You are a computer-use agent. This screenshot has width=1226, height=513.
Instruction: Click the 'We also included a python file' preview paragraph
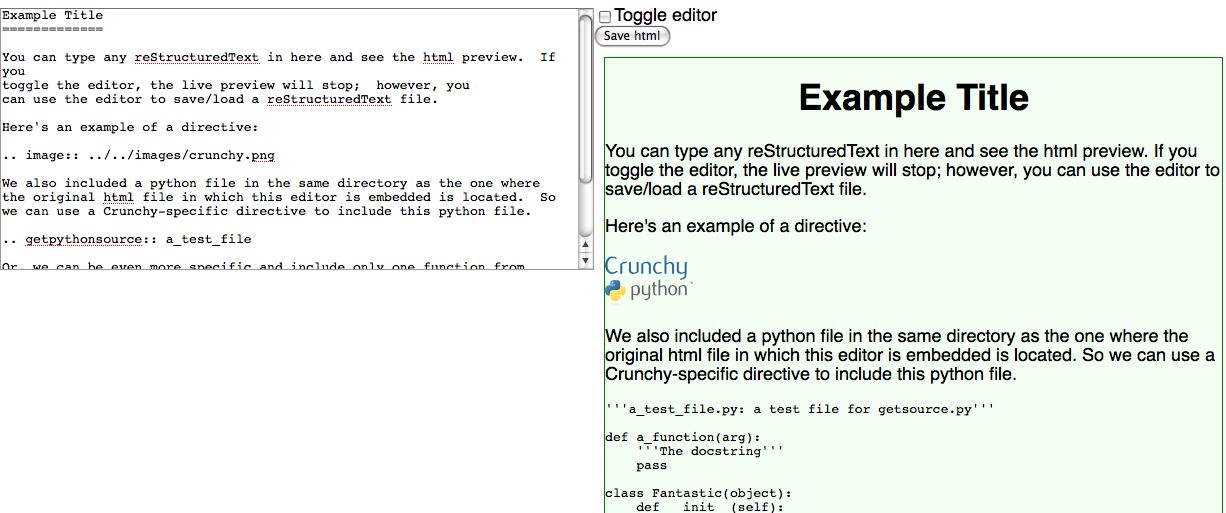pyautogui.click(x=910, y=356)
